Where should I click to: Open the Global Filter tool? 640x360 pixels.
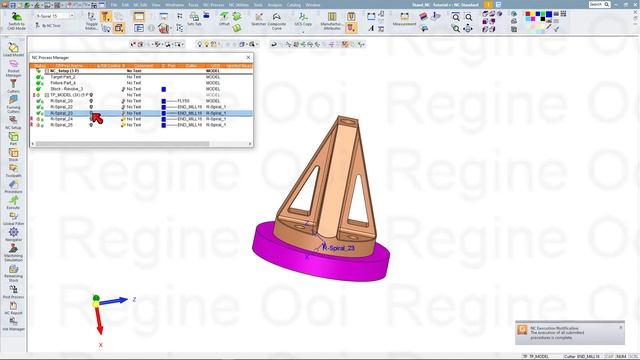[x=13, y=218]
